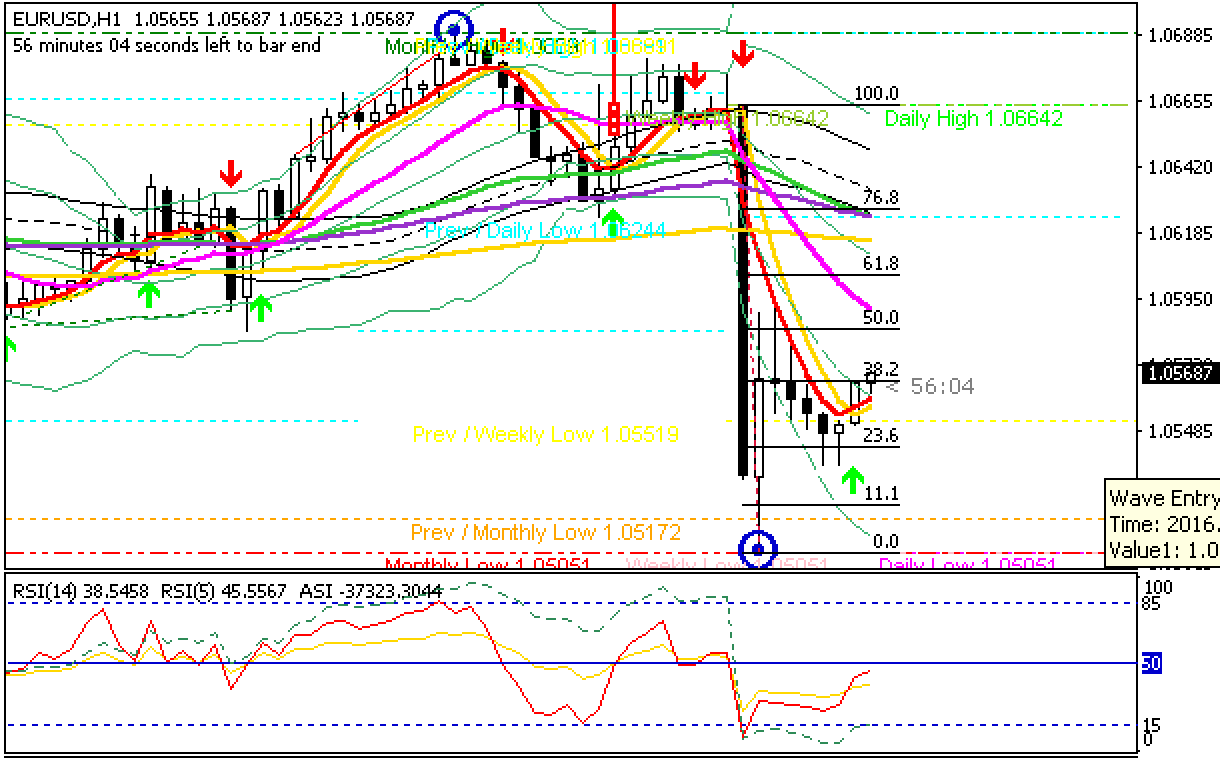The image size is (1220, 758).
Task: Click the Fibonacci 61.8 level label
Action: [x=881, y=264]
